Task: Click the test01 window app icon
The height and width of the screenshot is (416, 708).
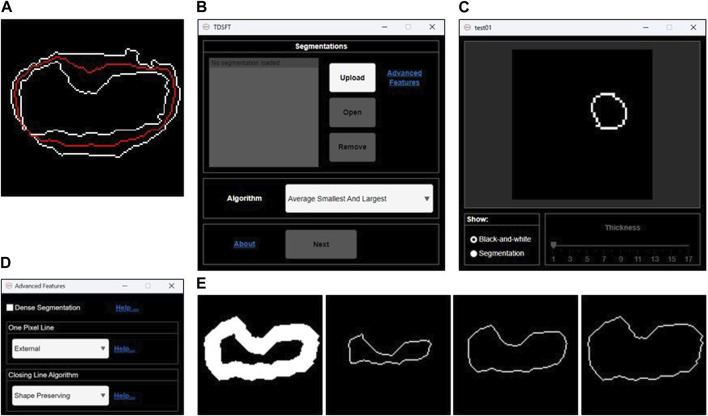Action: [466, 28]
